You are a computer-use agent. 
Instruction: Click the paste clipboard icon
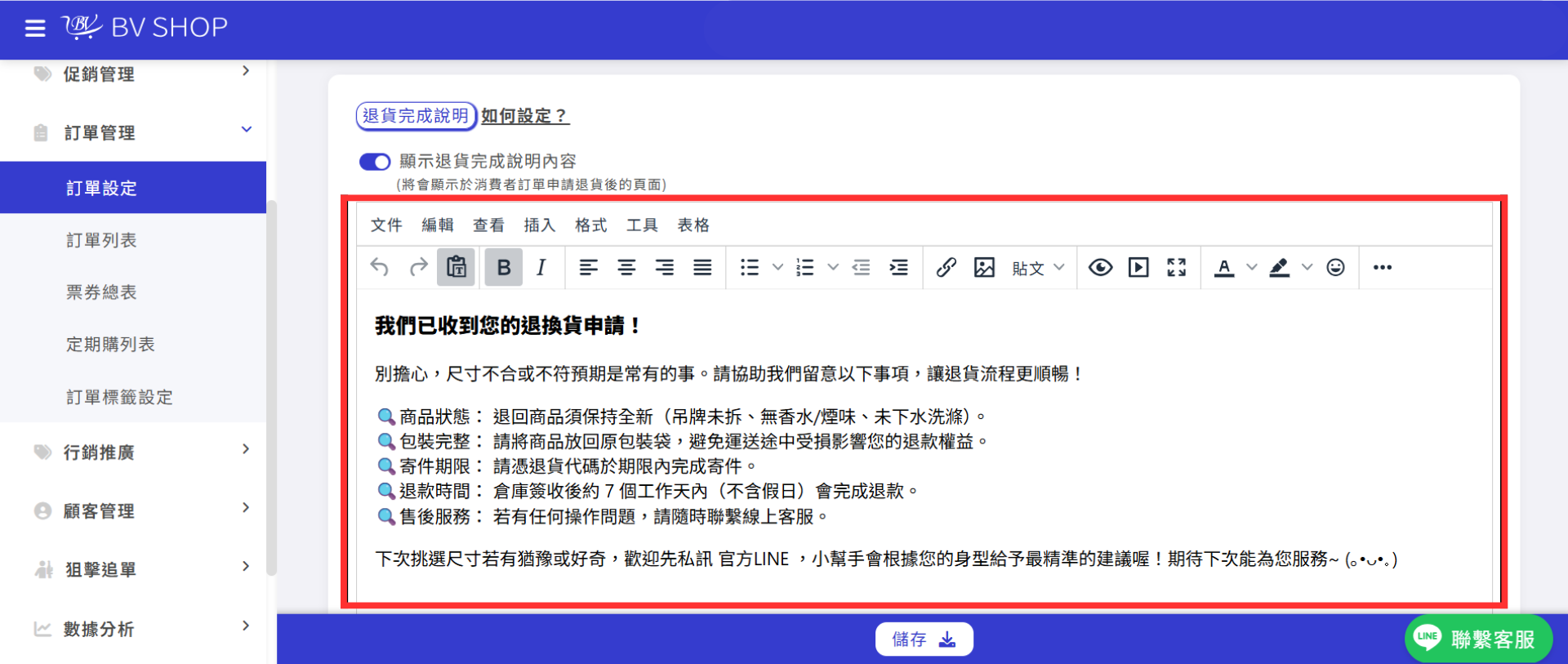click(456, 267)
